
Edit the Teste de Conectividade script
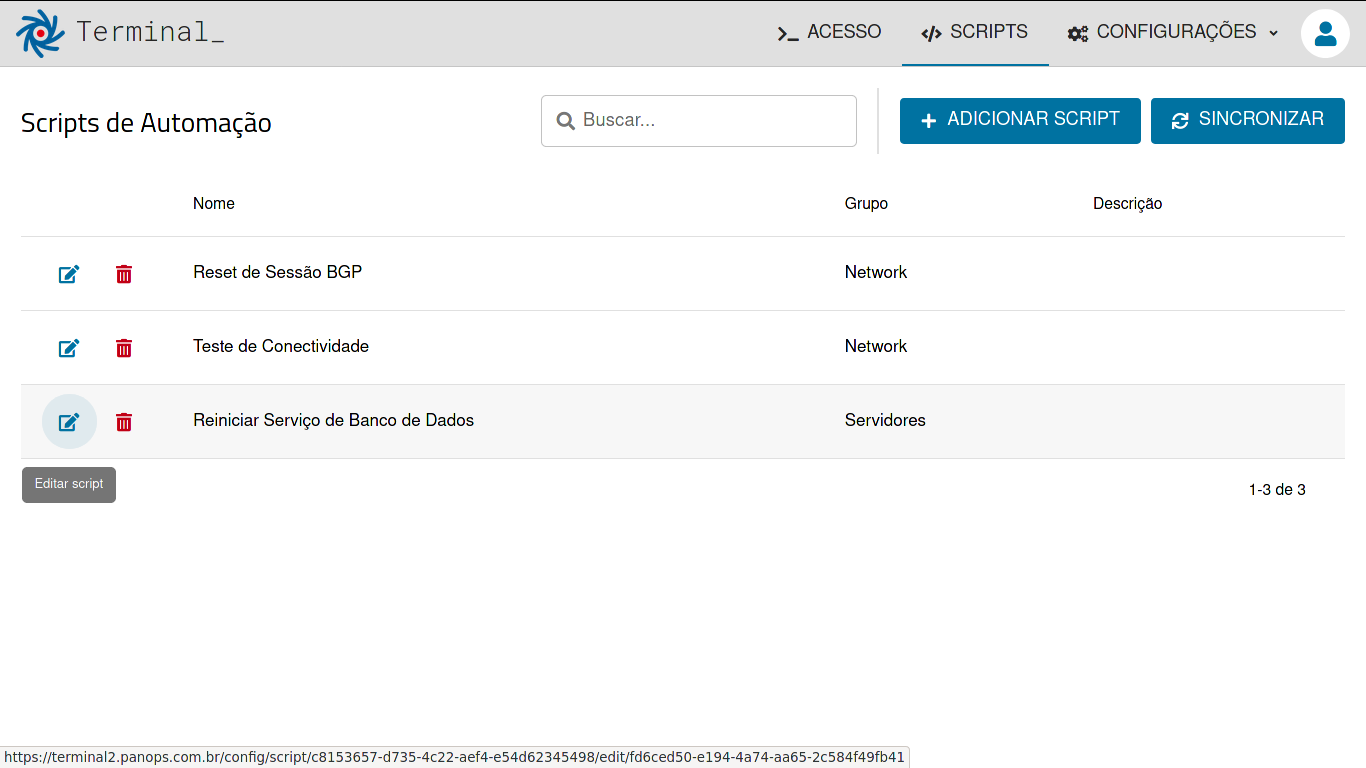pyautogui.click(x=69, y=348)
